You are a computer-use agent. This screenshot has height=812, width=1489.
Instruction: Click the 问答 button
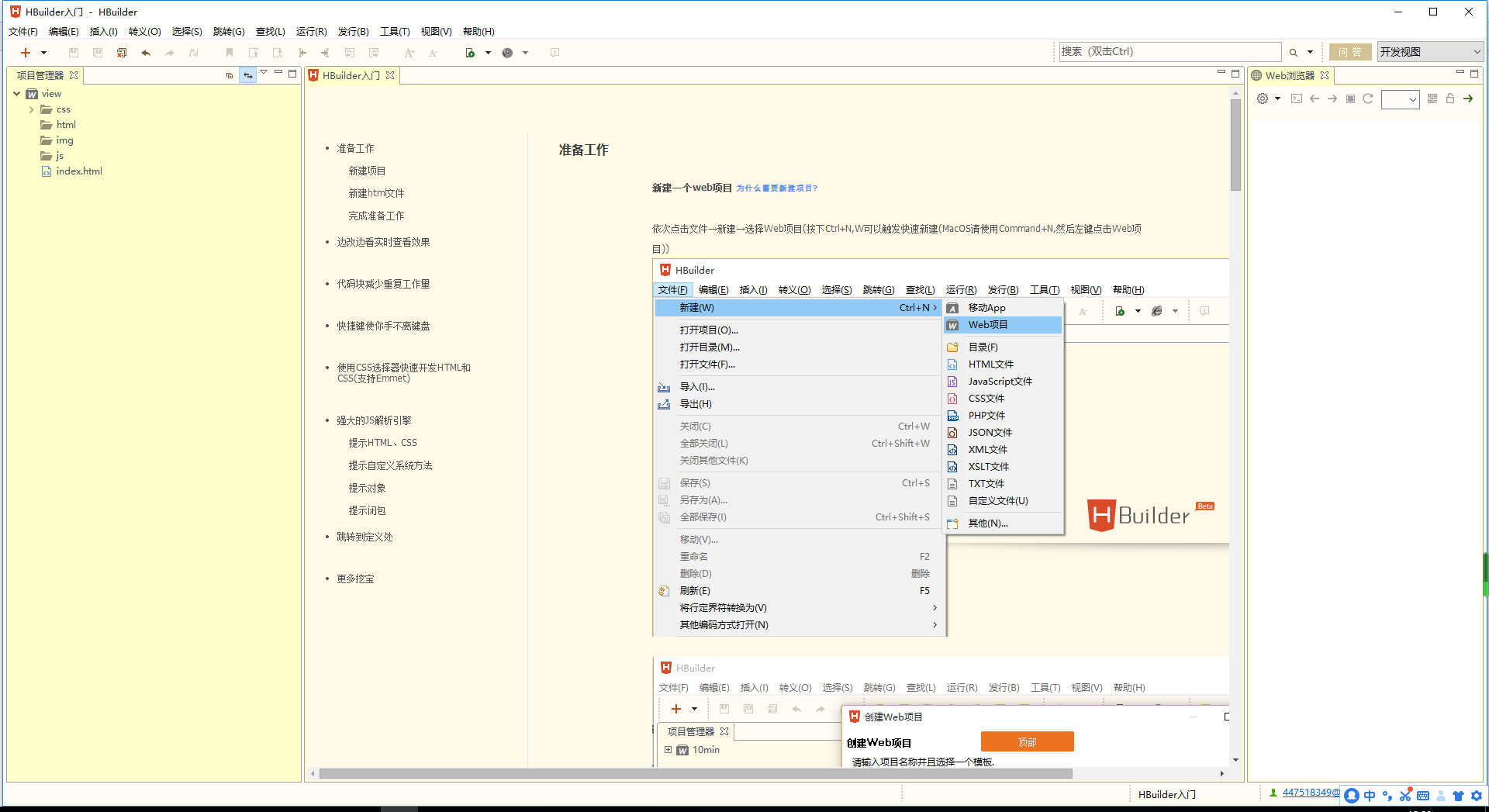click(1350, 52)
